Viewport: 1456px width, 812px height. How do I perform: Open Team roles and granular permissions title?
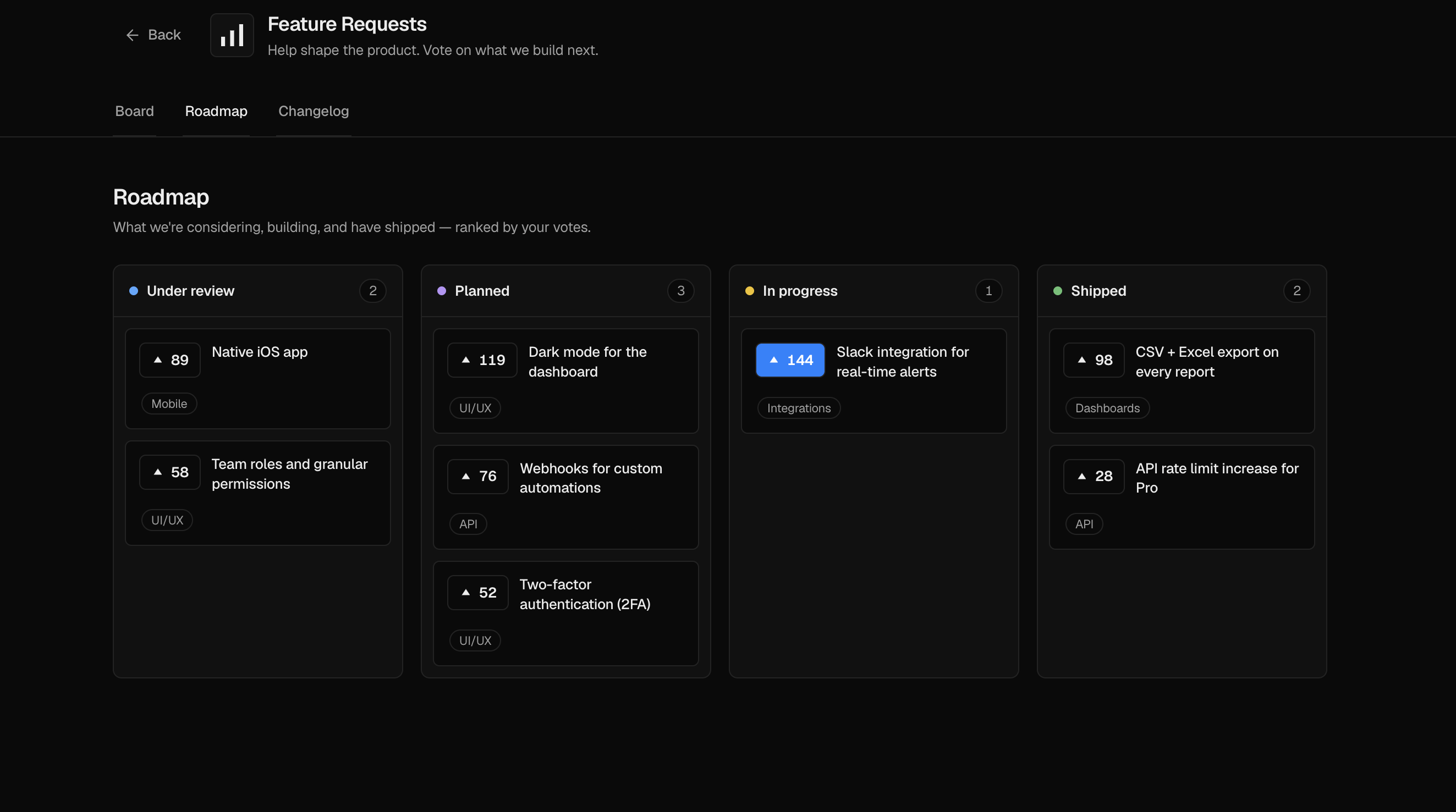pyautogui.click(x=290, y=474)
